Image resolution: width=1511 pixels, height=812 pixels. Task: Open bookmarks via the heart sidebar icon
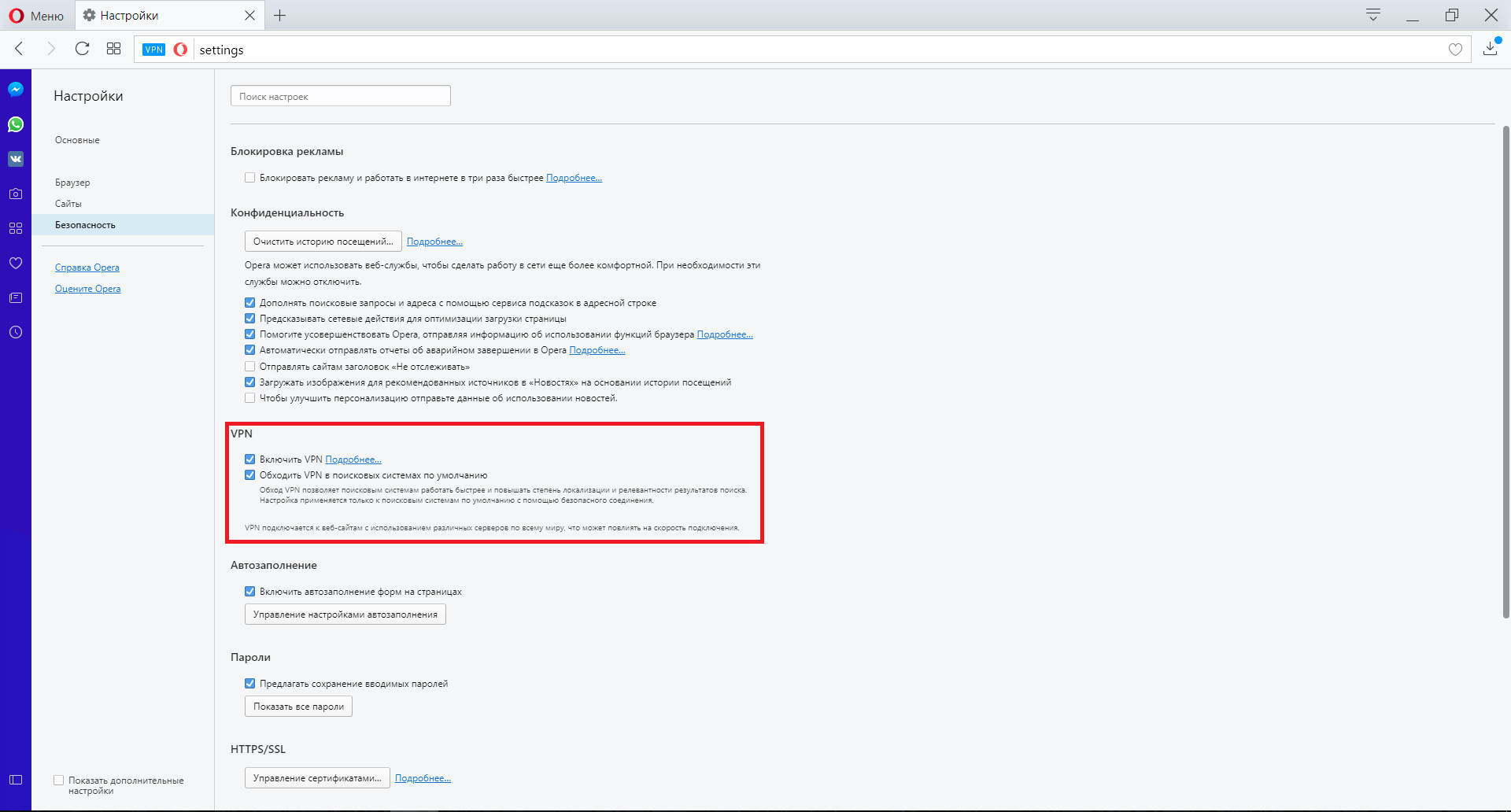(x=15, y=263)
